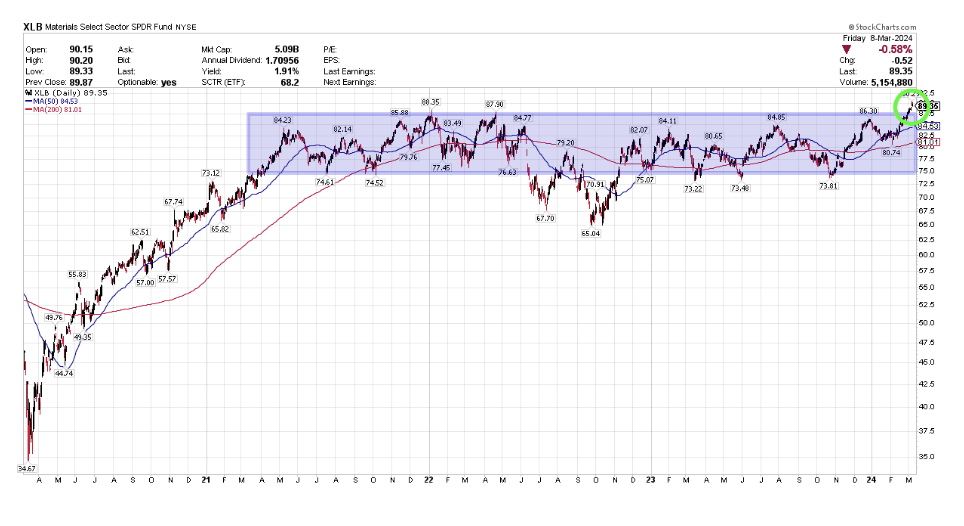Click the 85.88 price label
The height and width of the screenshot is (526, 964).
(x=400, y=112)
